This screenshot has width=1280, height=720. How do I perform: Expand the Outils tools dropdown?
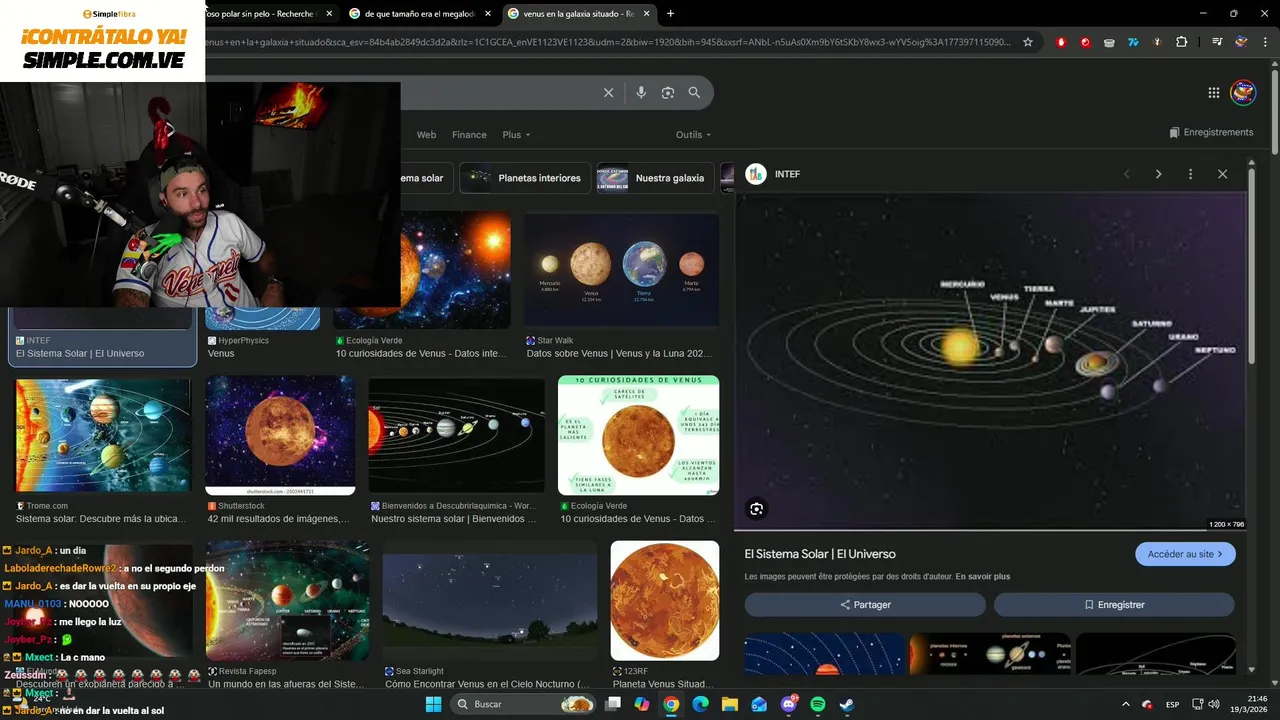pos(693,135)
